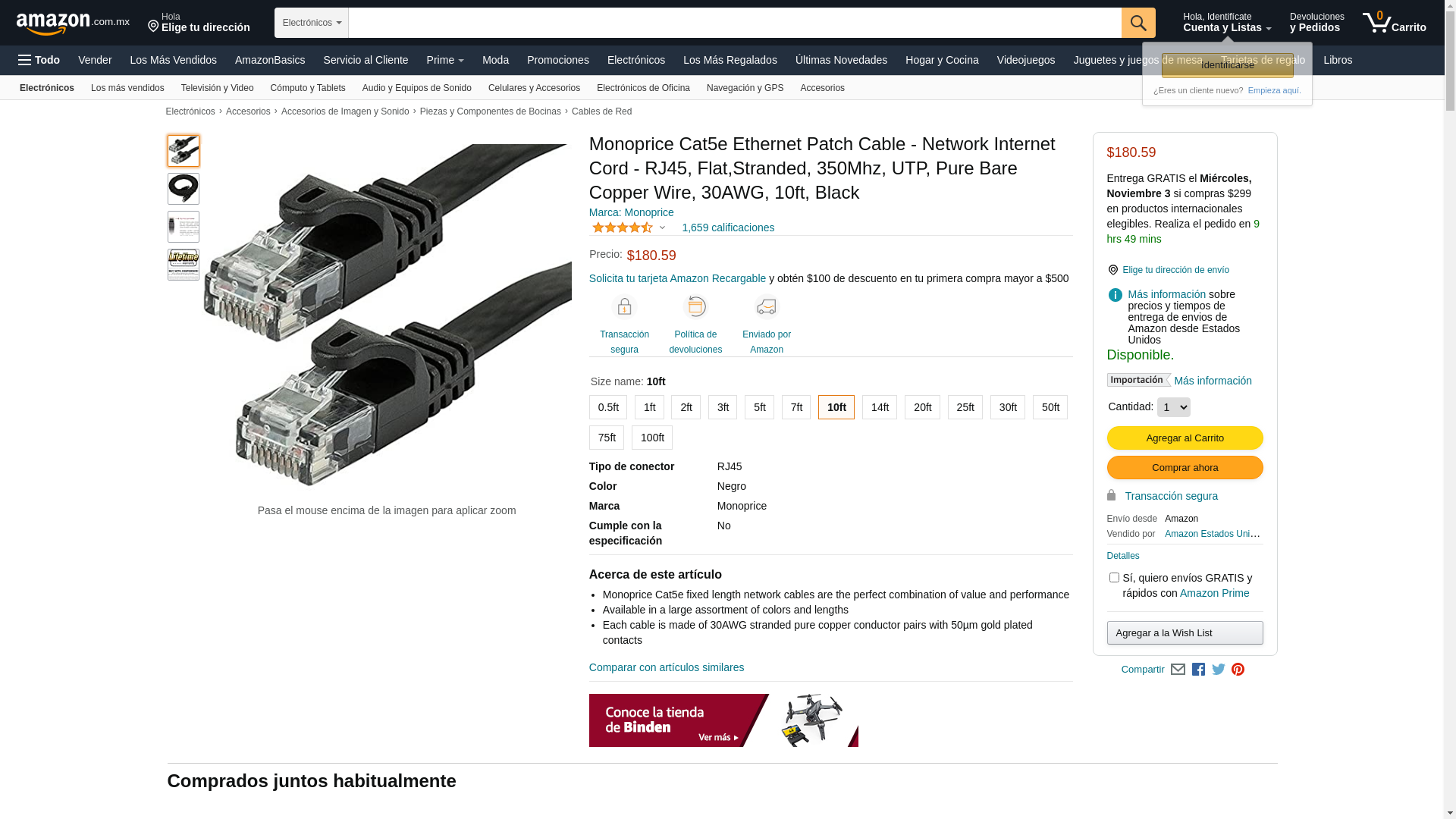Select the 25ft size option

pyautogui.click(x=965, y=407)
